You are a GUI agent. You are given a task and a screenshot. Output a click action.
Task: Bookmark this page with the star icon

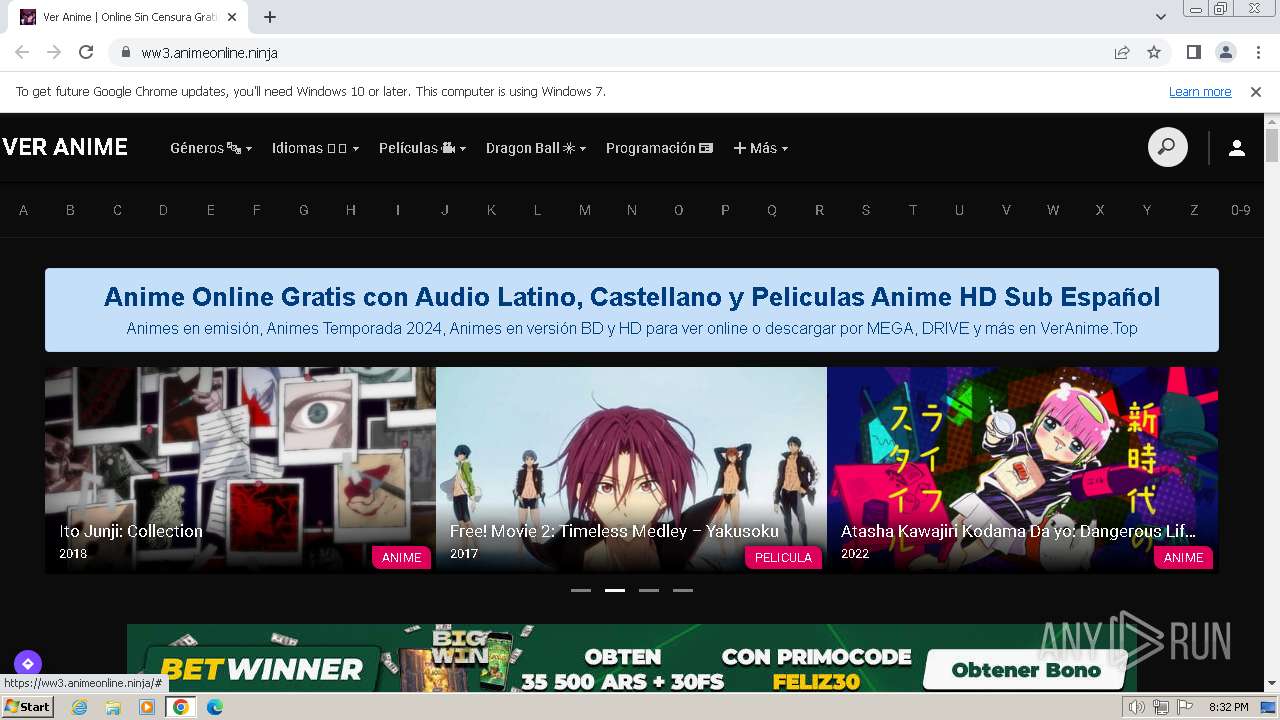click(1154, 52)
